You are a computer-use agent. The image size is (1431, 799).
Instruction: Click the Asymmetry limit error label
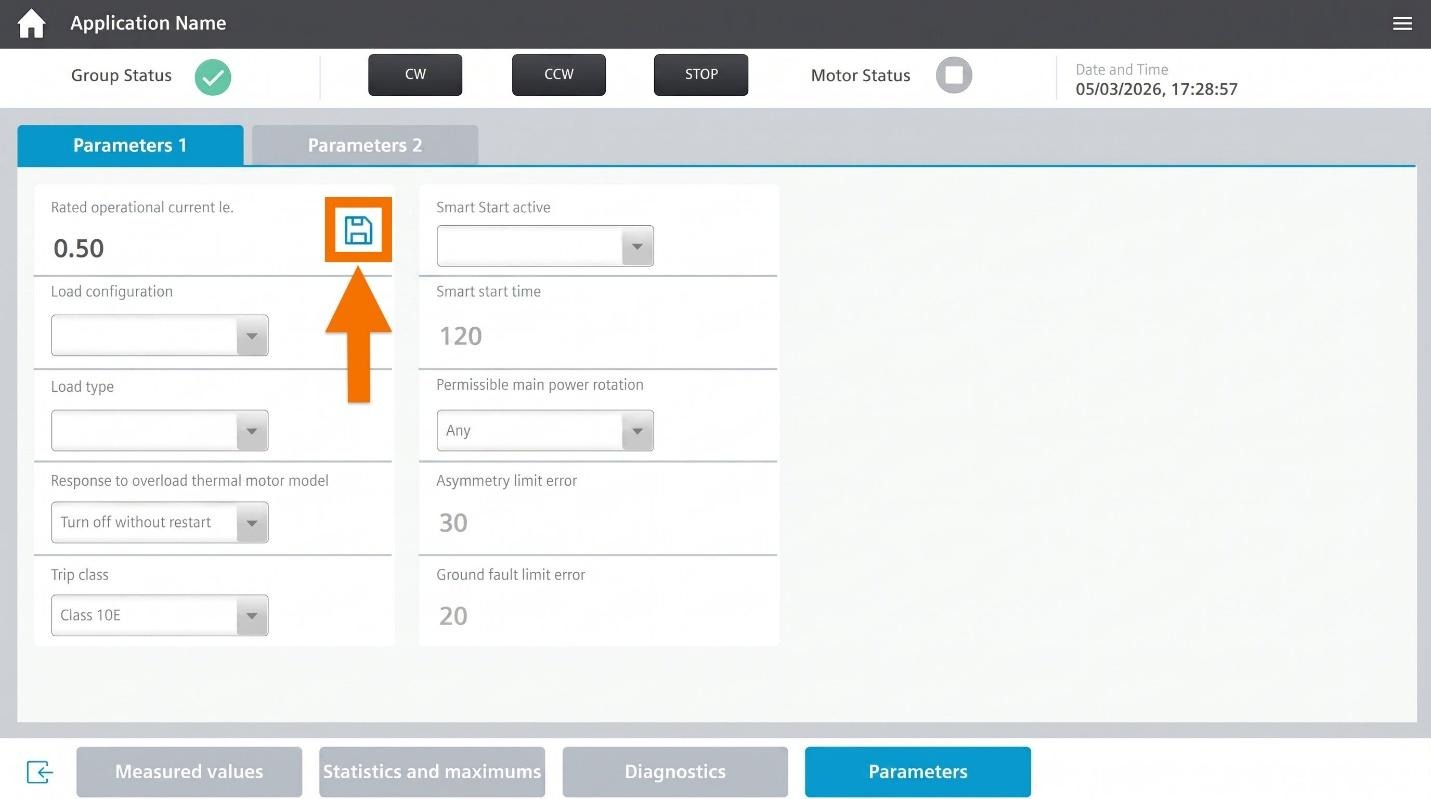(507, 481)
